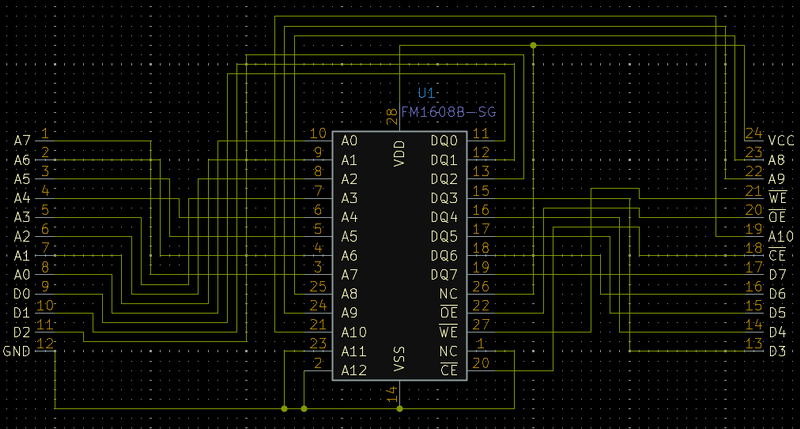Screen dimensions: 800x429
Task: Select the A11 pin name in U1
Action: (354, 351)
